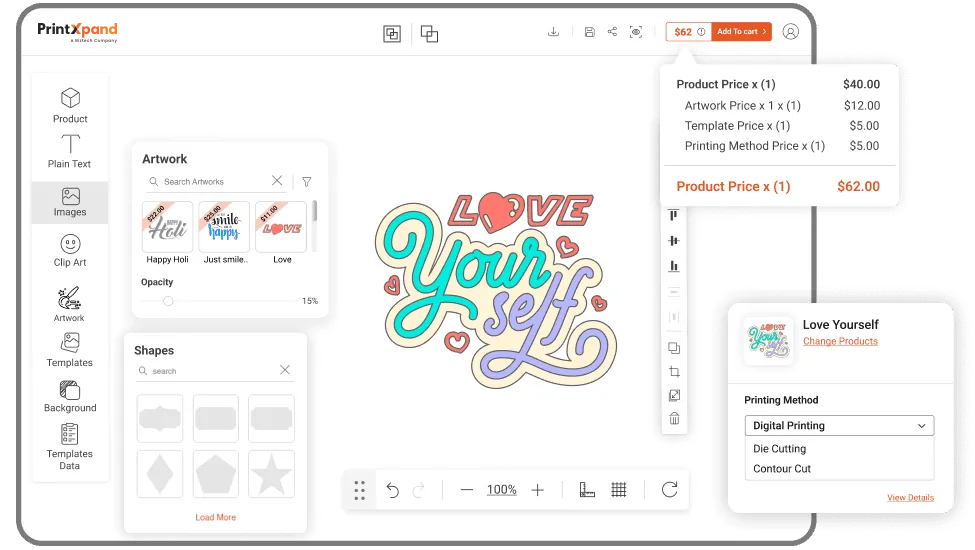This screenshot has height=550, width=975.
Task: Delete the selected object
Action: tap(674, 419)
